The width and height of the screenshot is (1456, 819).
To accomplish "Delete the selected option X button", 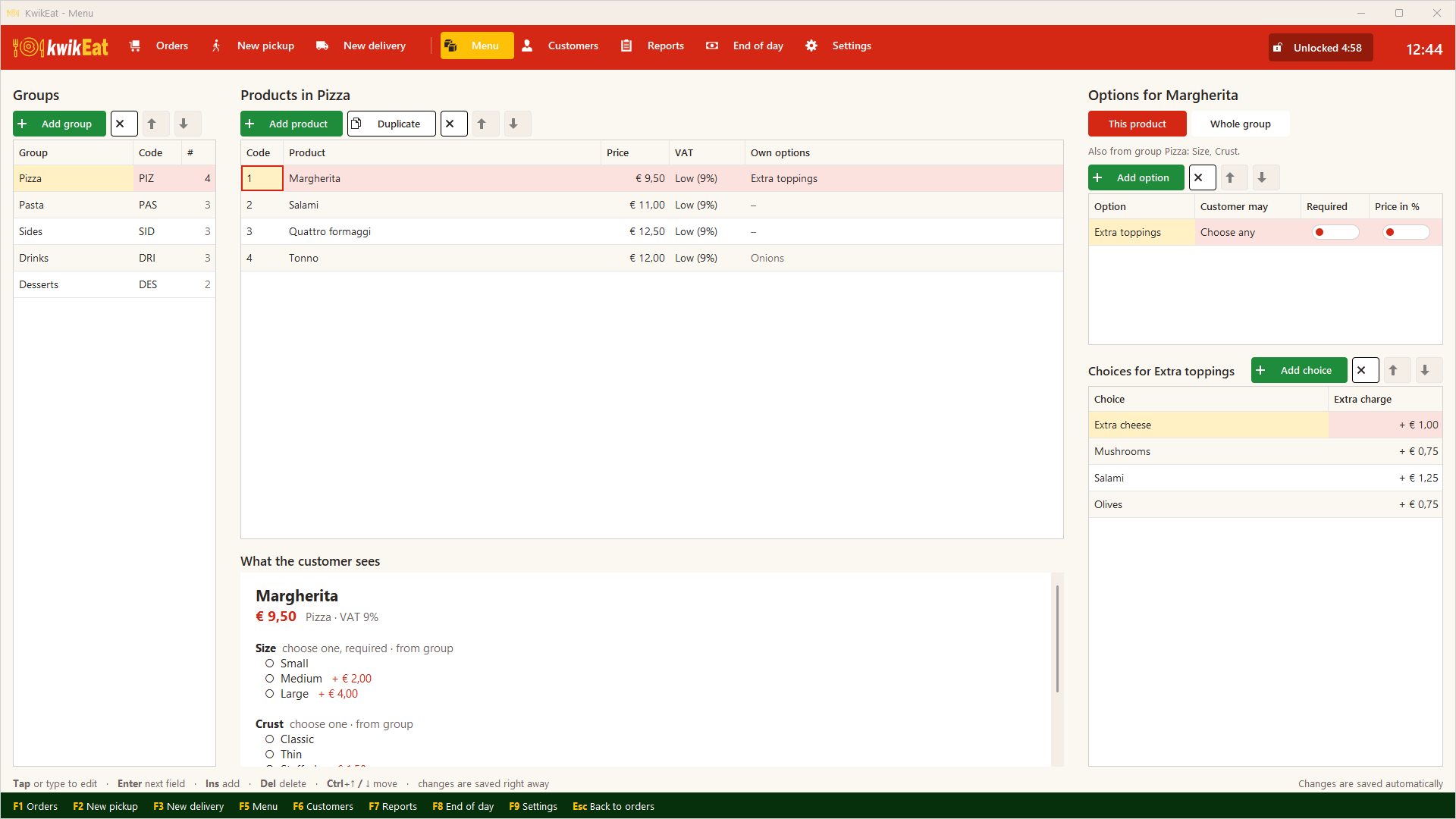I will [1201, 177].
